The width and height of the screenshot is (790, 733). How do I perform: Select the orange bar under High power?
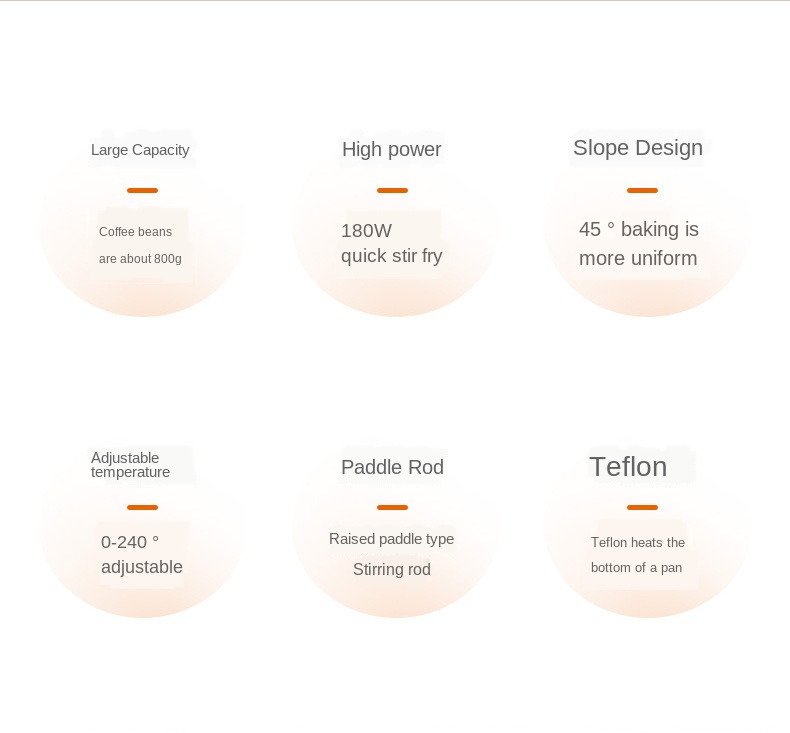392,190
